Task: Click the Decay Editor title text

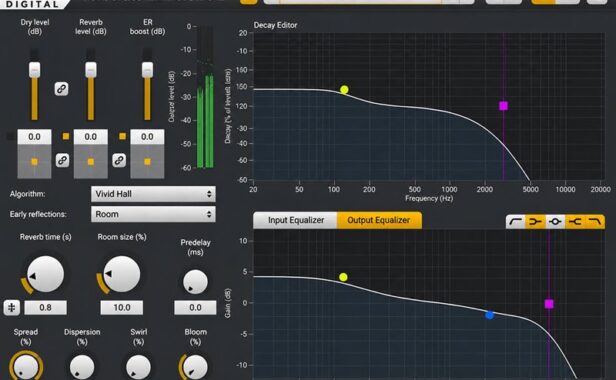Action: pos(275,25)
